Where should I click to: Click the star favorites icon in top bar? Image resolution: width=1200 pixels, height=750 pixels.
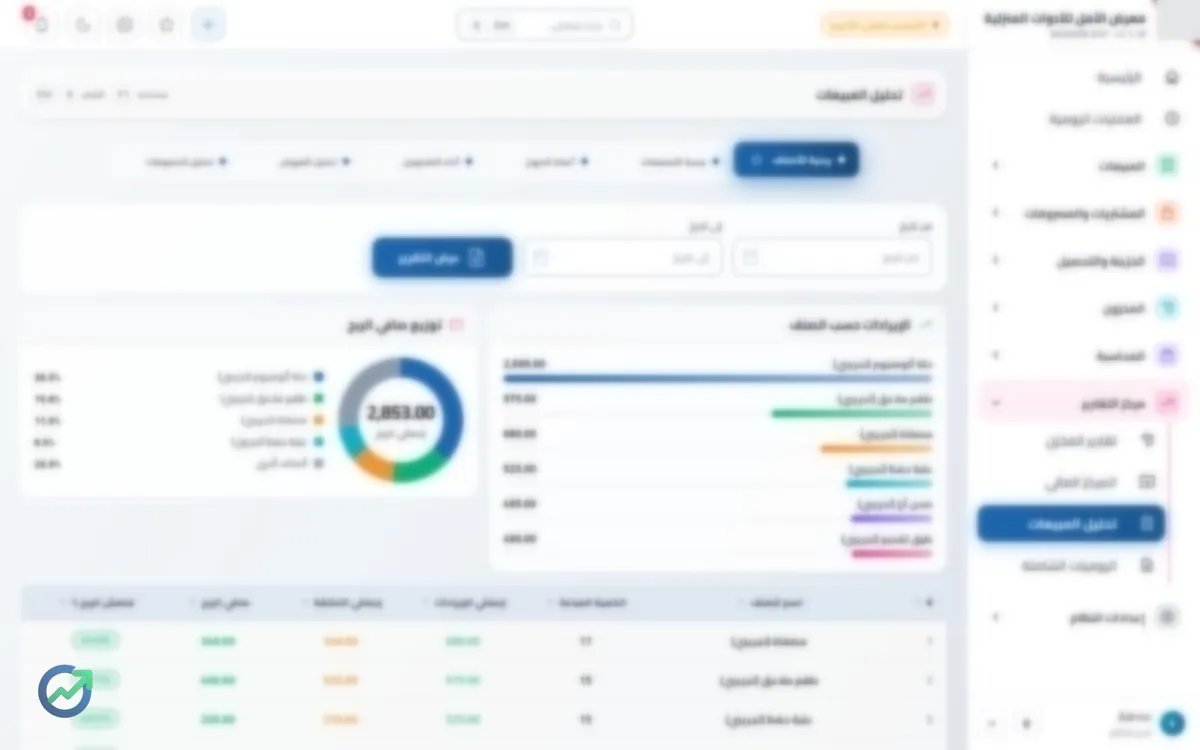pyautogui.click(x=167, y=25)
